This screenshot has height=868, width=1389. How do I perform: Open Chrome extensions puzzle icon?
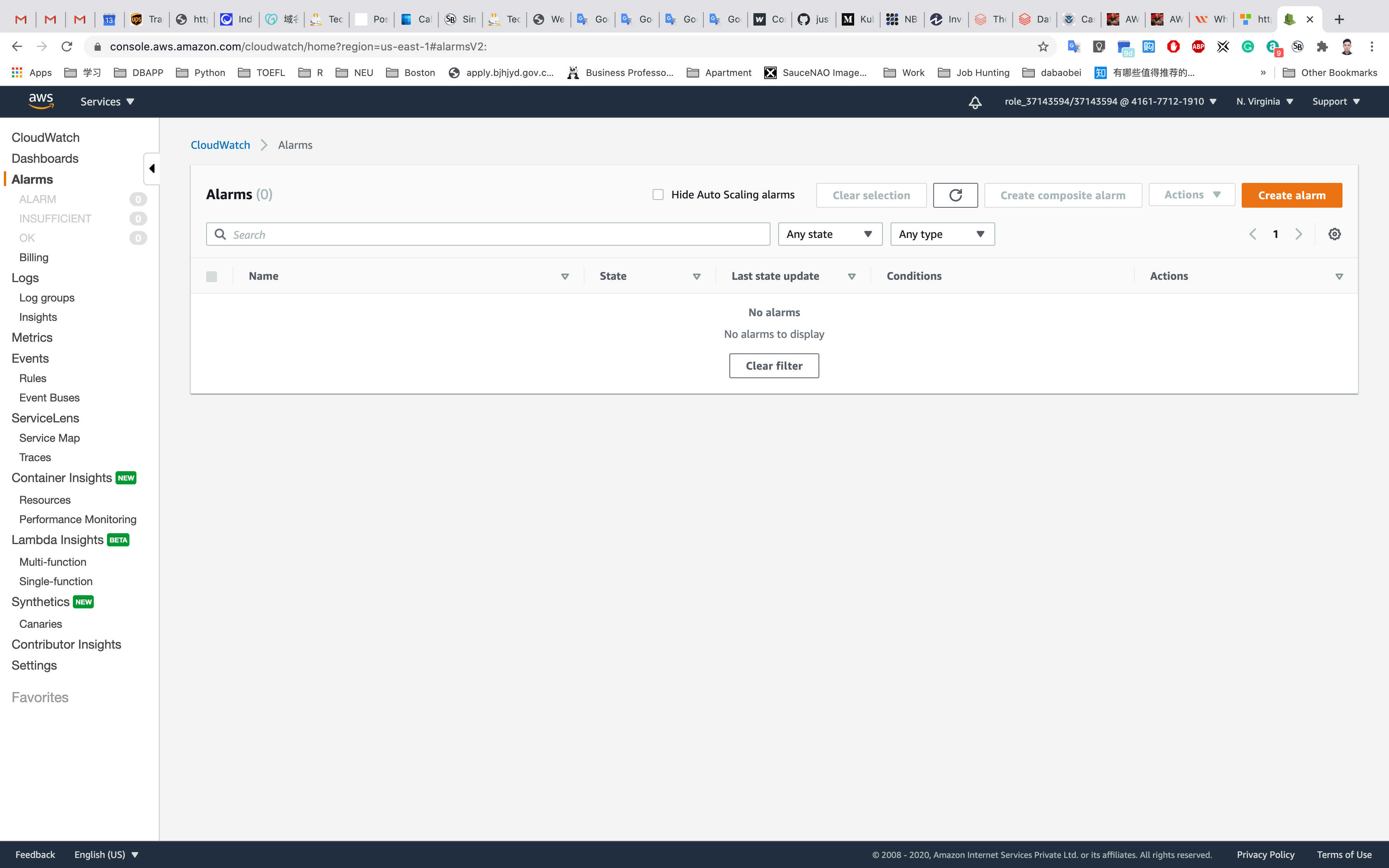pos(1322,47)
